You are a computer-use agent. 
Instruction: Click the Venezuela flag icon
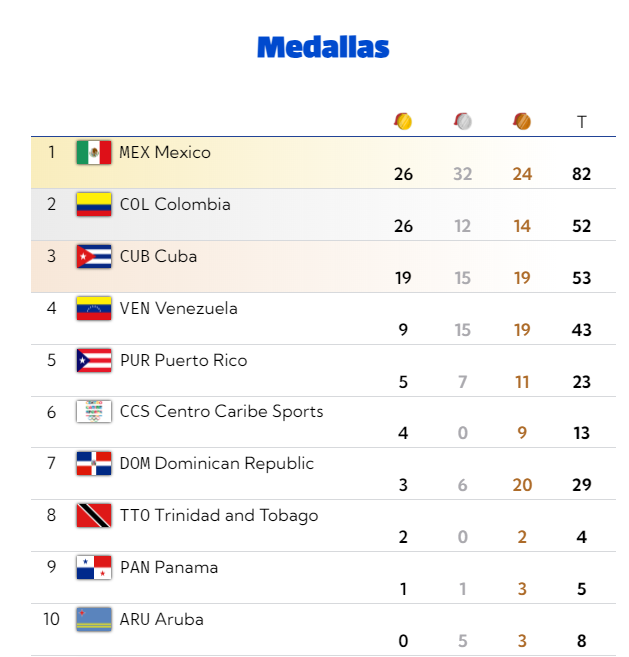(x=94, y=309)
